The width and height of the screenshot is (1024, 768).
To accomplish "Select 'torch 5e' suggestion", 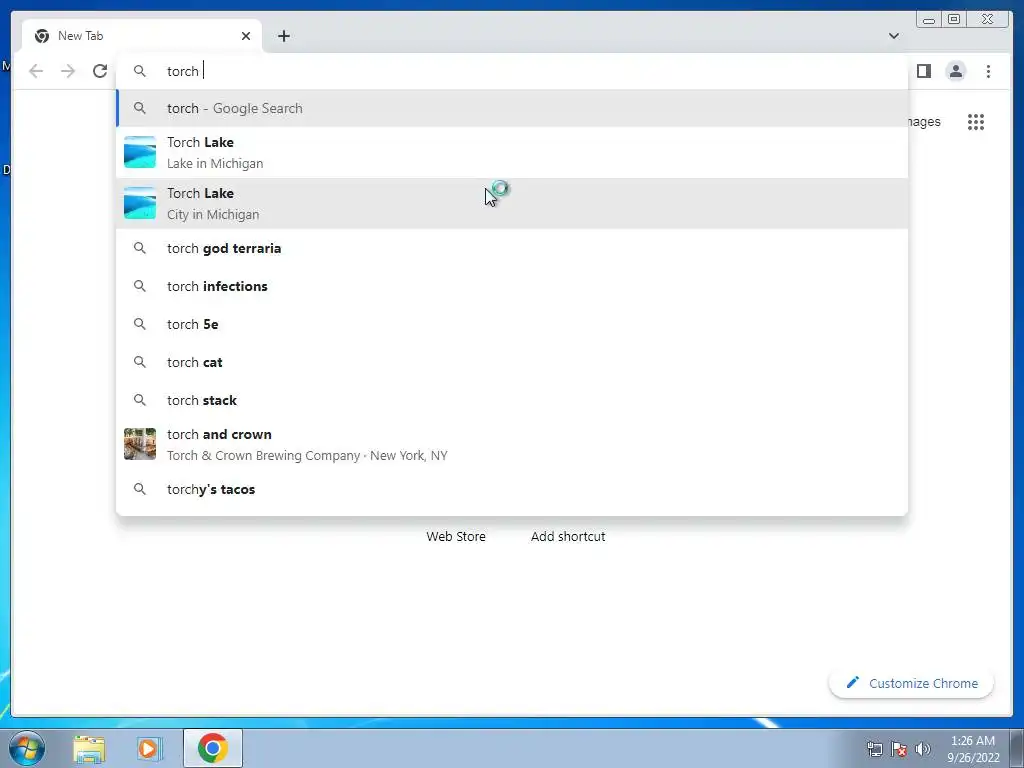I will click(512, 324).
